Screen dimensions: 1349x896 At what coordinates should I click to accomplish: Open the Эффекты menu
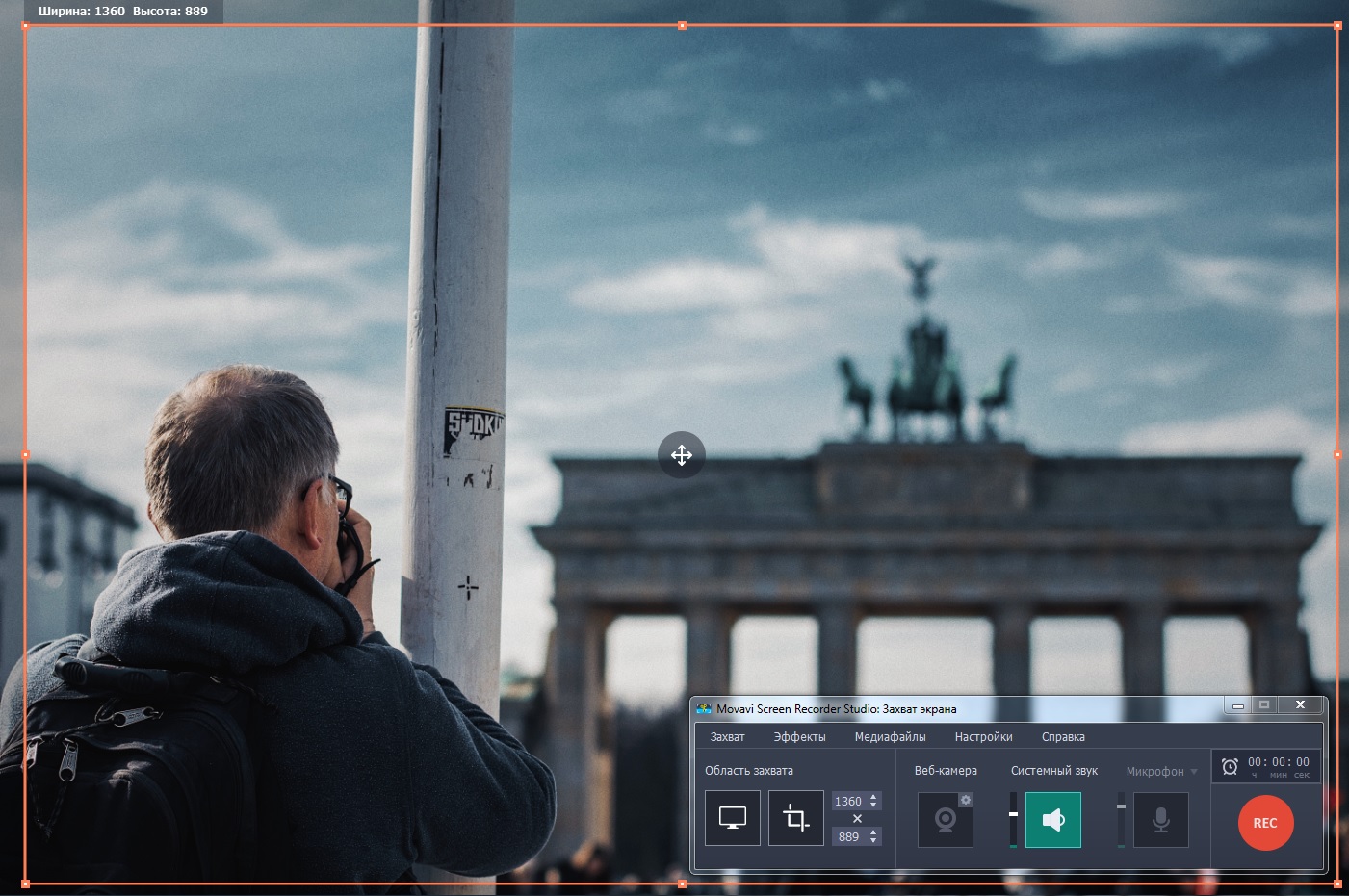coord(798,737)
